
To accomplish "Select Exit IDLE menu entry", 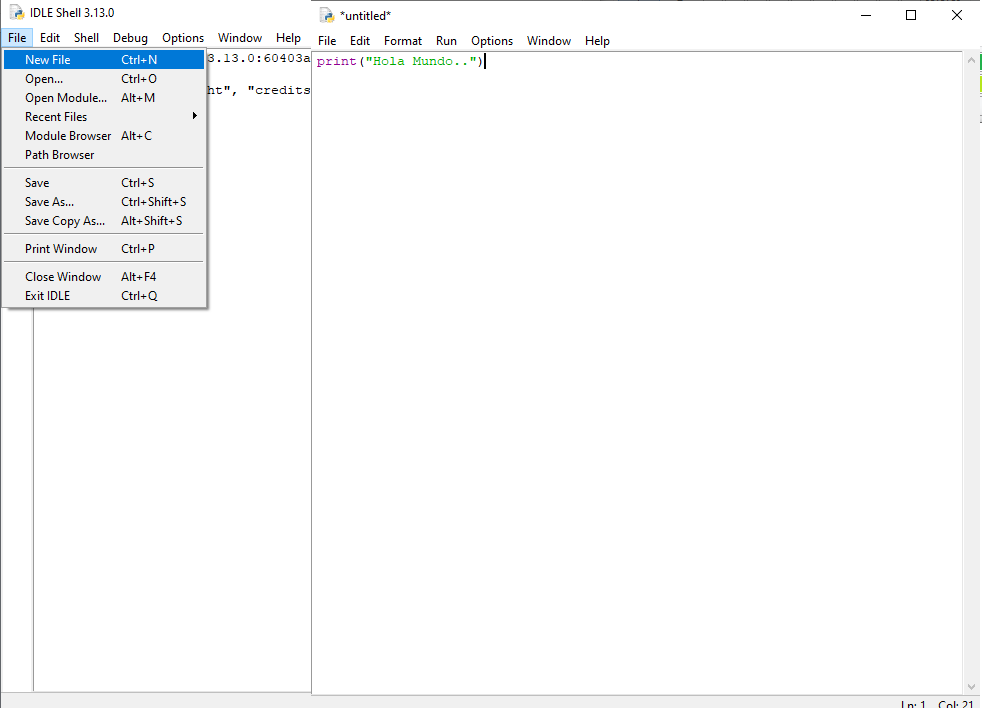I will [104, 296].
